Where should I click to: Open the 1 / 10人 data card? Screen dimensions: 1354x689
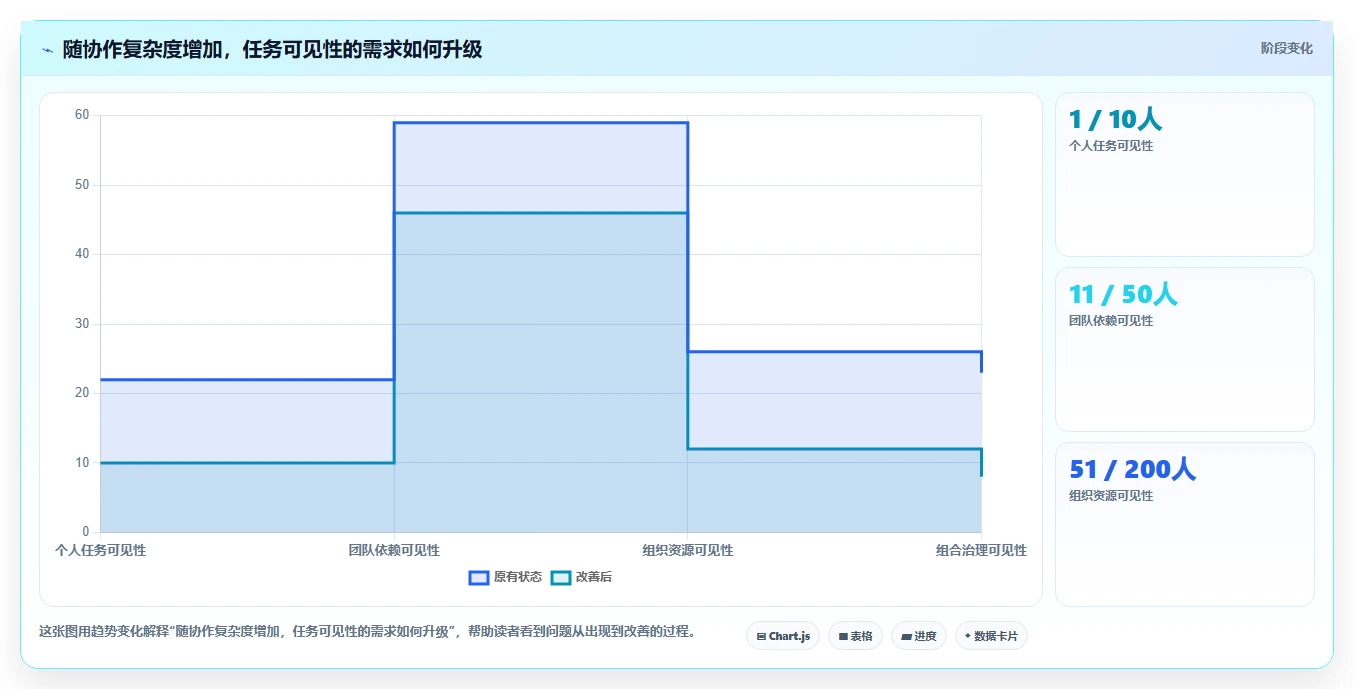[x=1184, y=174]
